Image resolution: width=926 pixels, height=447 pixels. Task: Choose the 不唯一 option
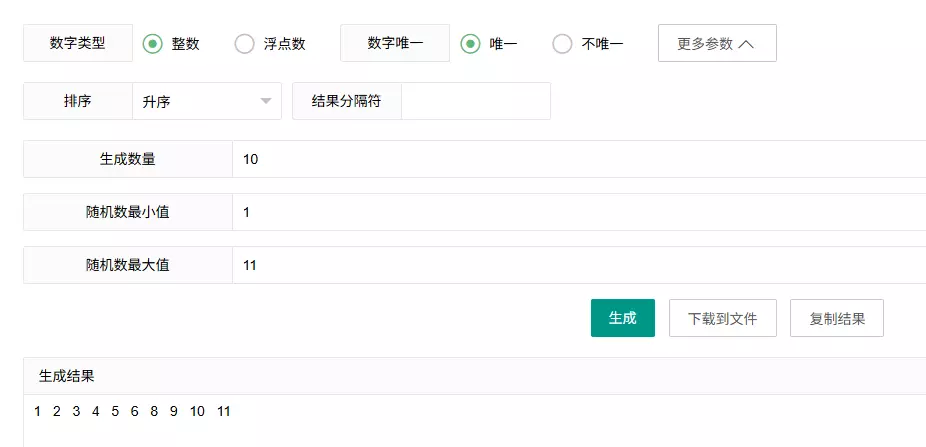(562, 44)
